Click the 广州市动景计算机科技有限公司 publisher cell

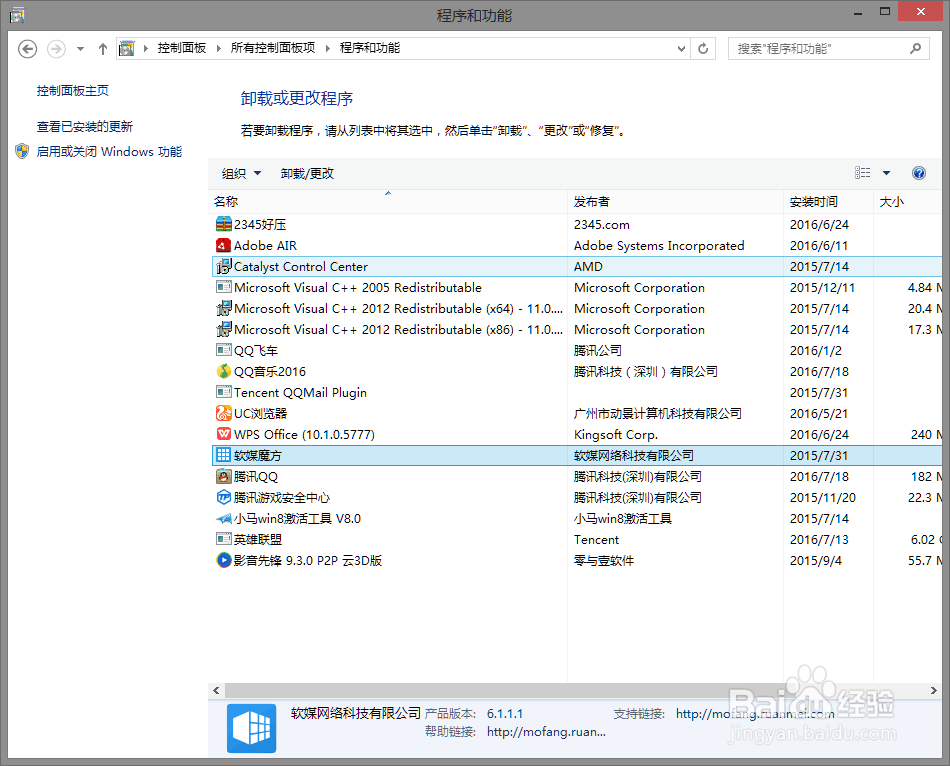click(657, 413)
